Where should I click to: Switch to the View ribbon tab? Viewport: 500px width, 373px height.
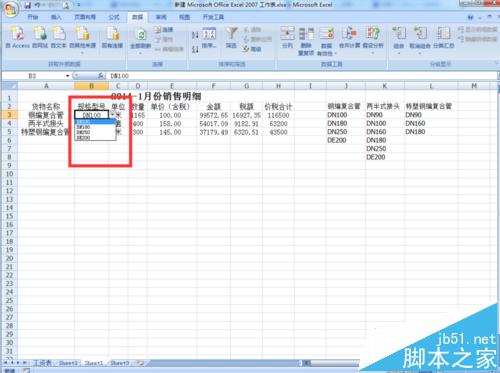pyautogui.click(x=184, y=17)
